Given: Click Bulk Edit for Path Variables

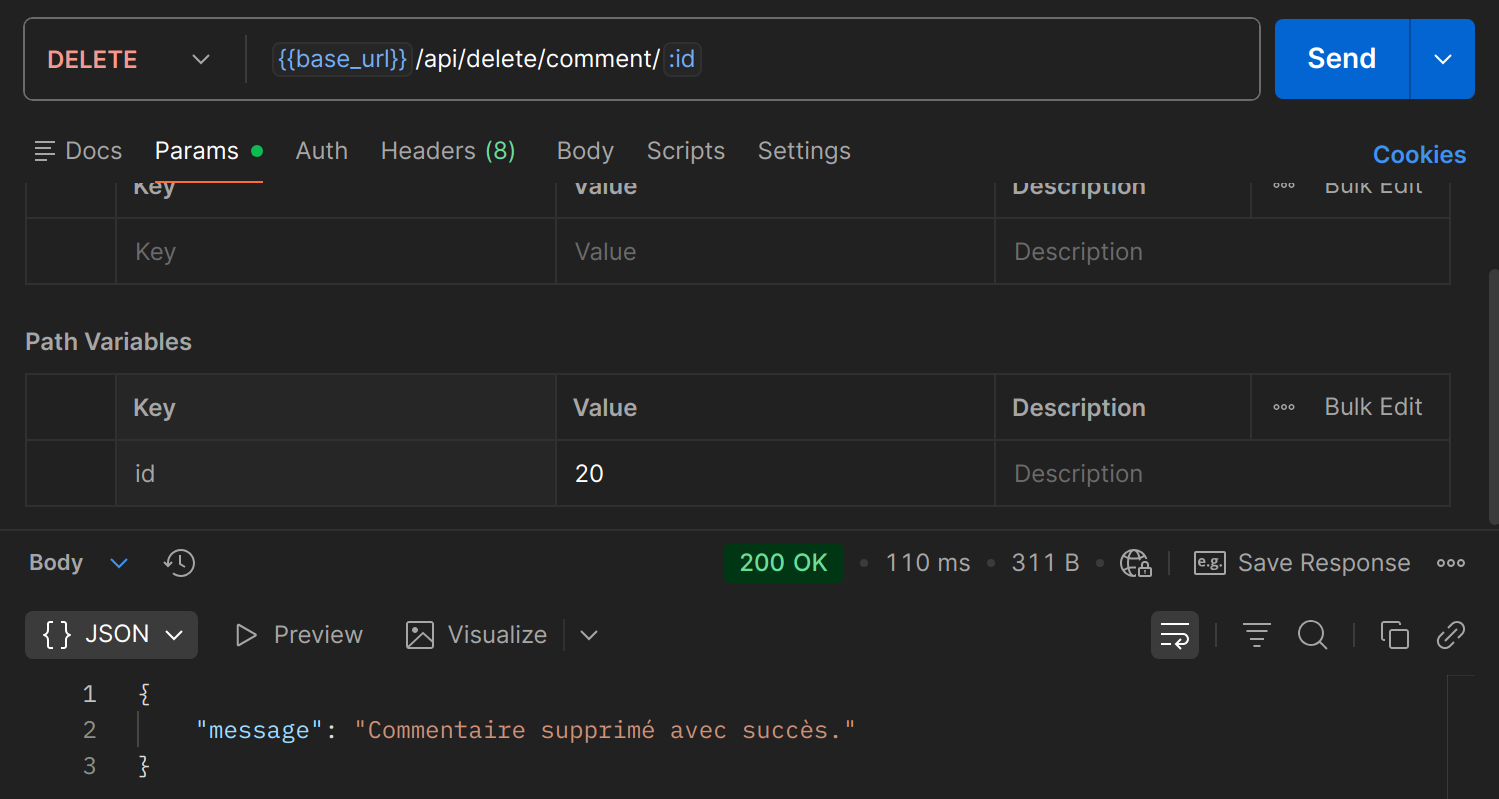Looking at the screenshot, I should pos(1373,407).
